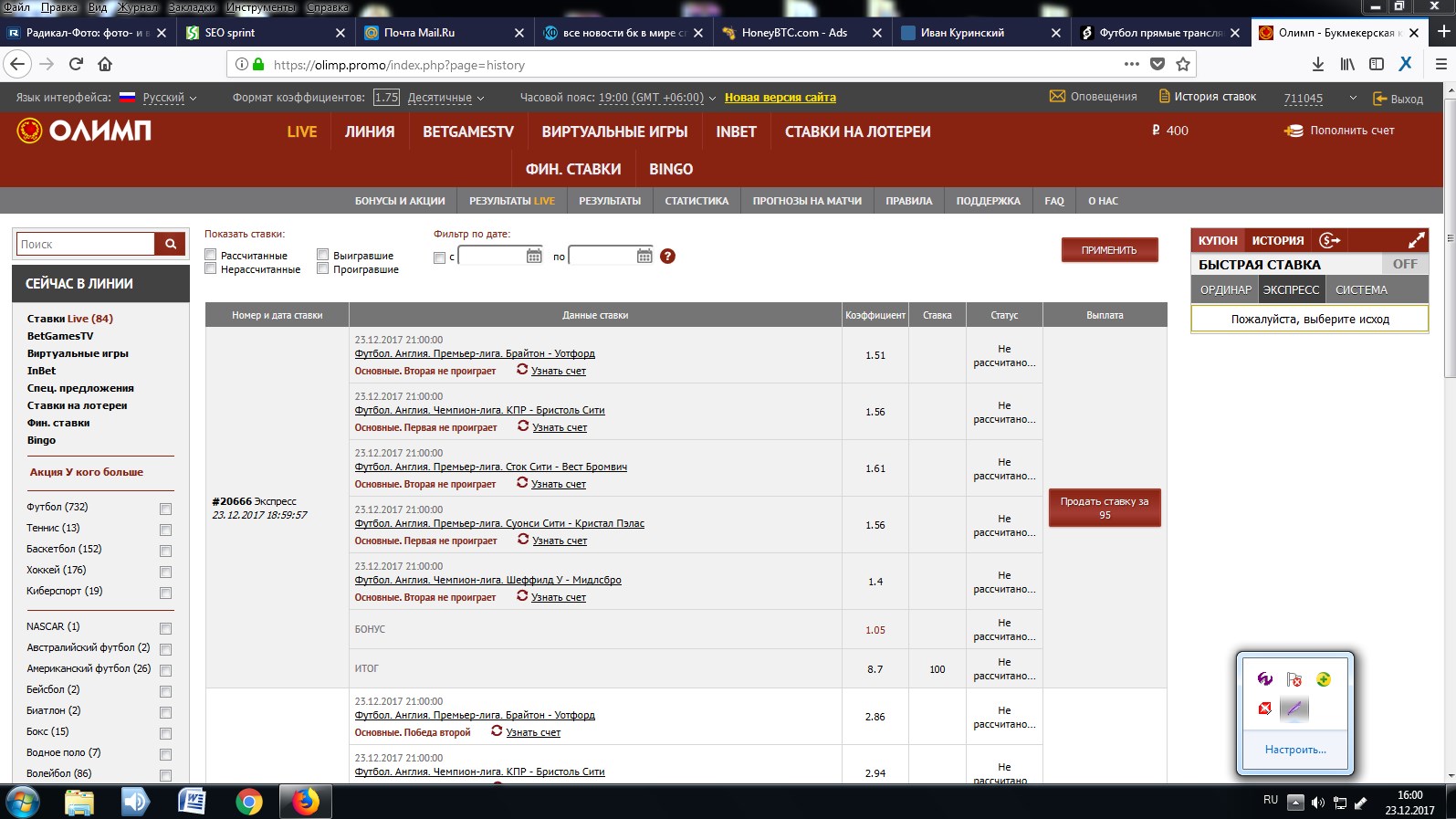Click the ПРИМЕНИТЬ button
Viewport: 1456px width, 819px height.
pyautogui.click(x=1109, y=250)
